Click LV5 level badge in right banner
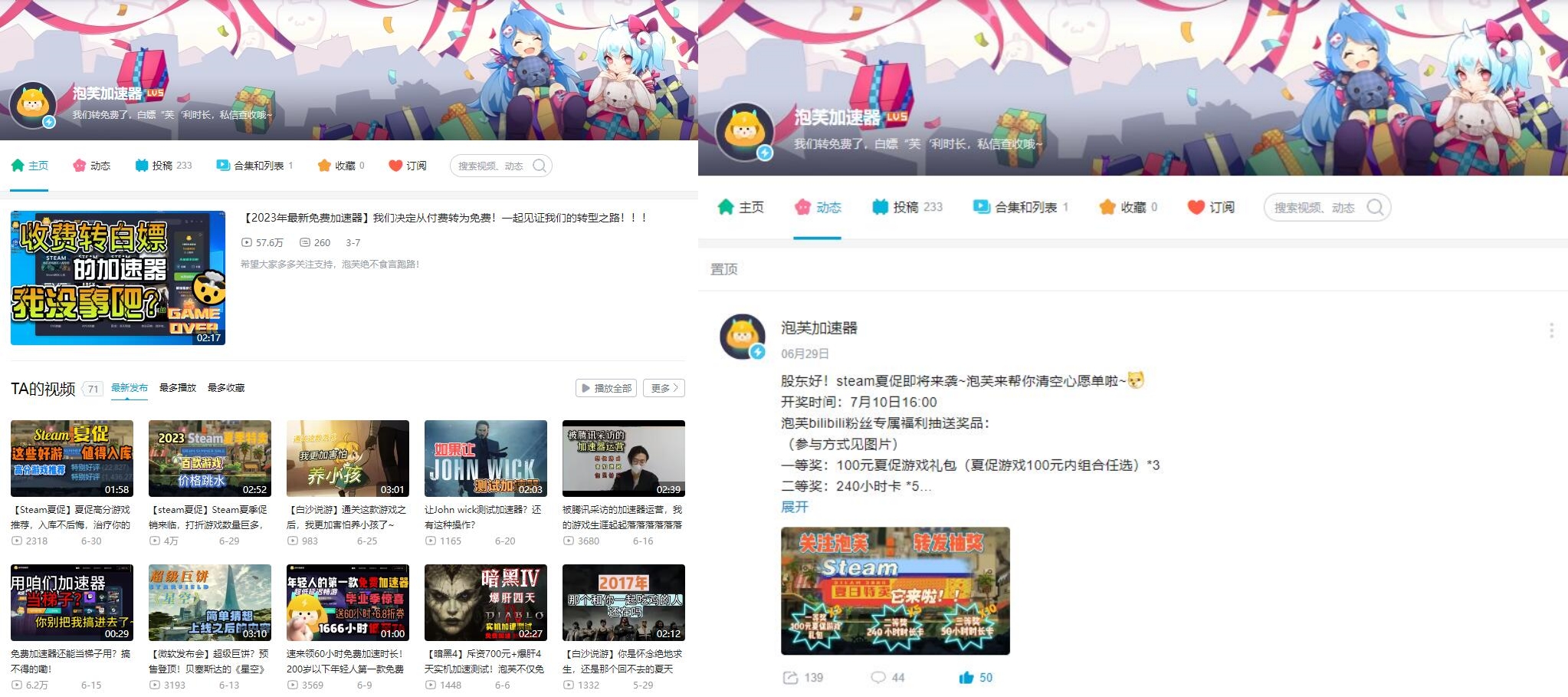Image resolution: width=1568 pixels, height=697 pixels. coord(897,117)
